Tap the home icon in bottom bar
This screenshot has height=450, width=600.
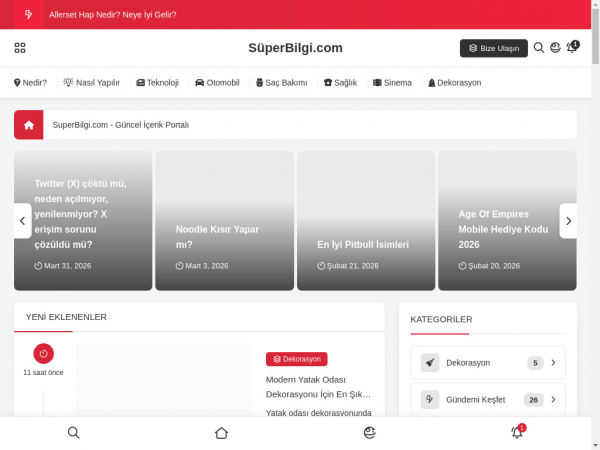click(x=221, y=432)
